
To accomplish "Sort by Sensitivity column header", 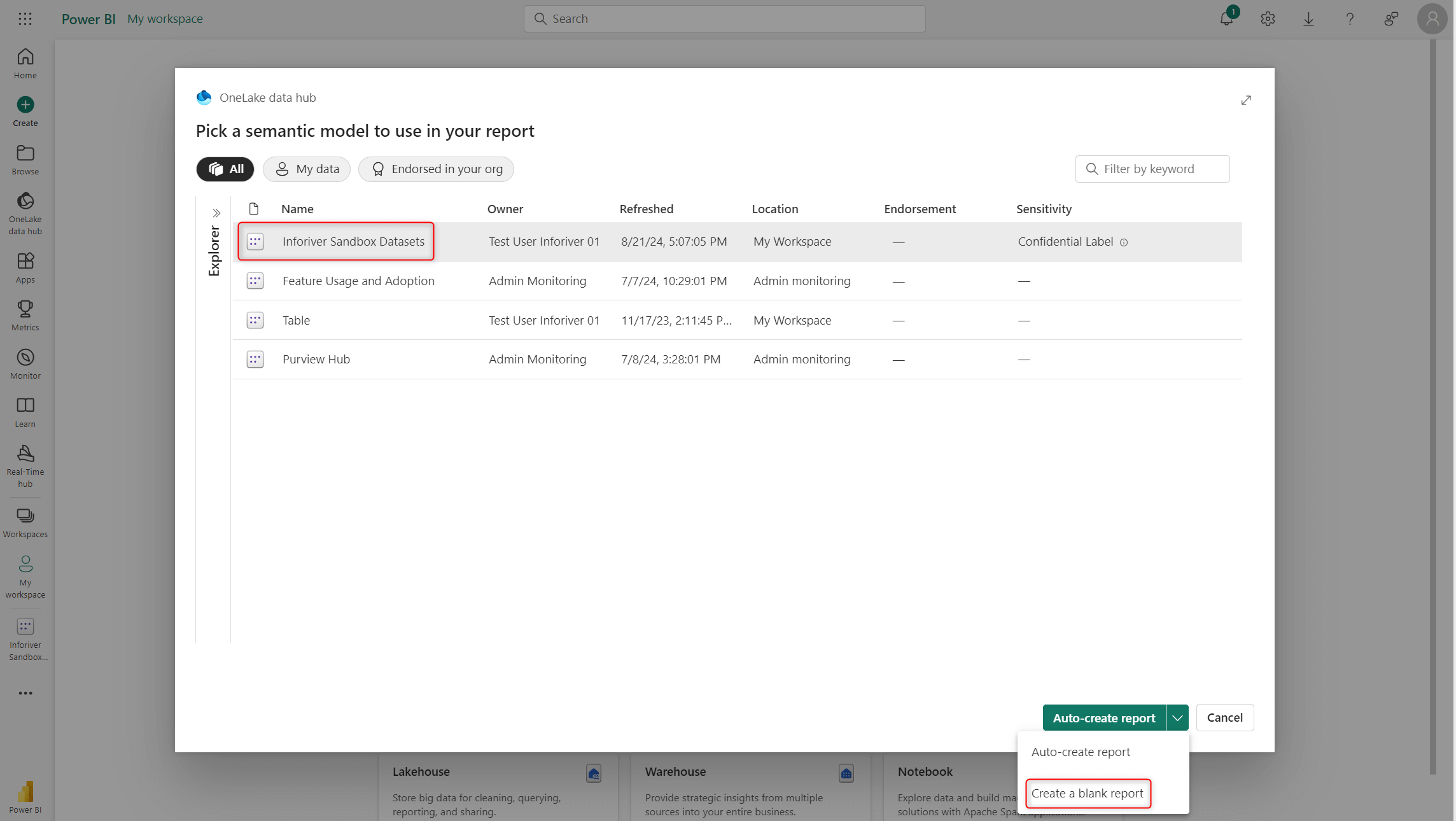I will pos(1044,209).
